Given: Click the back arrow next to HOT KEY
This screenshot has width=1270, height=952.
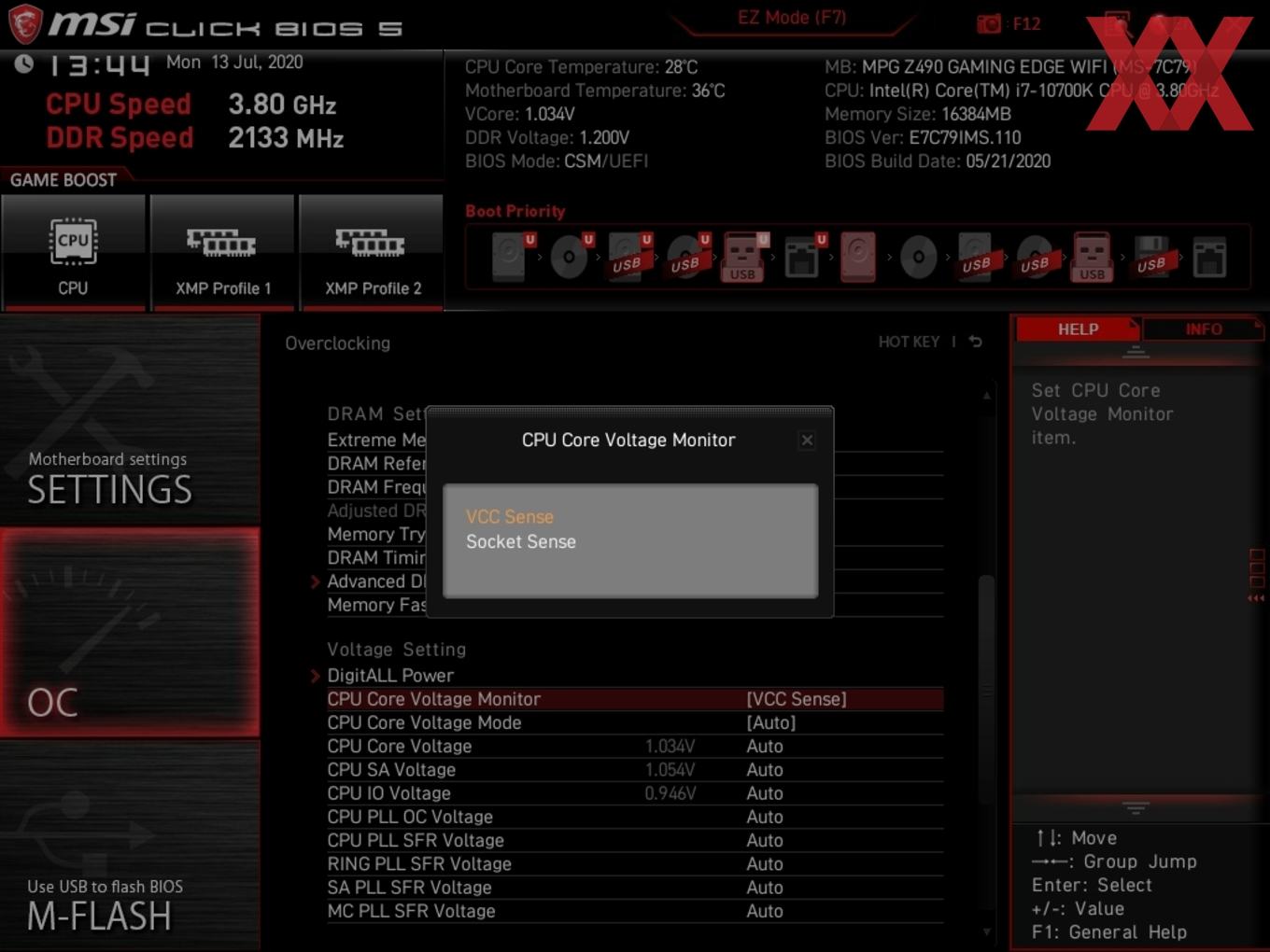Looking at the screenshot, I should 975,342.
